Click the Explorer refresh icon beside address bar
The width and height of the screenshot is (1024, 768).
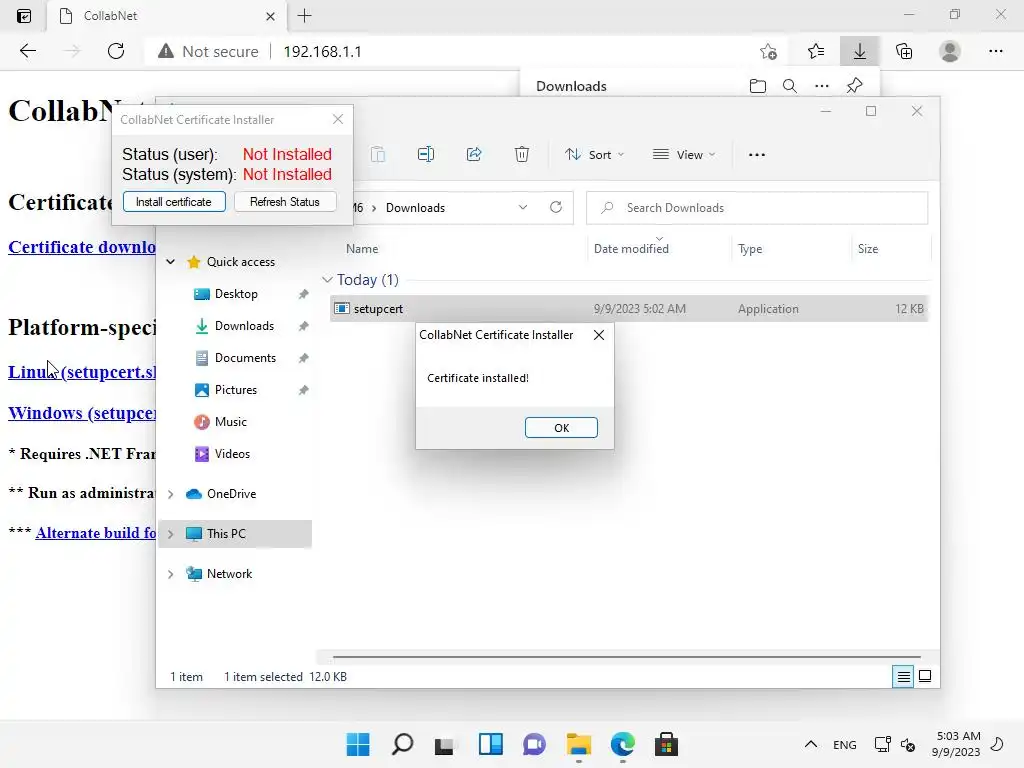pos(556,207)
